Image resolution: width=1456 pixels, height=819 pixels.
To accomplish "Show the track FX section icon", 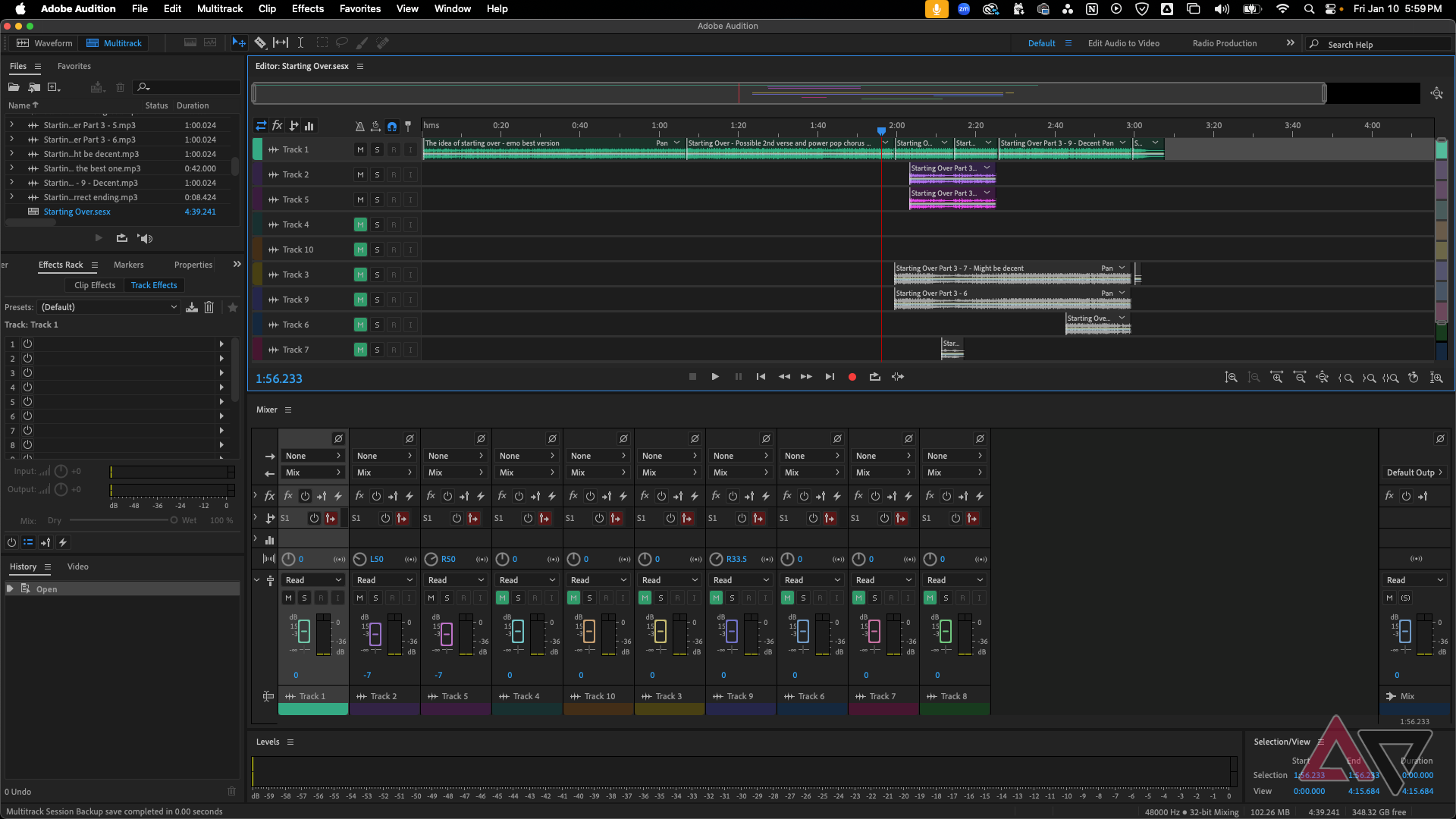I will click(x=278, y=126).
